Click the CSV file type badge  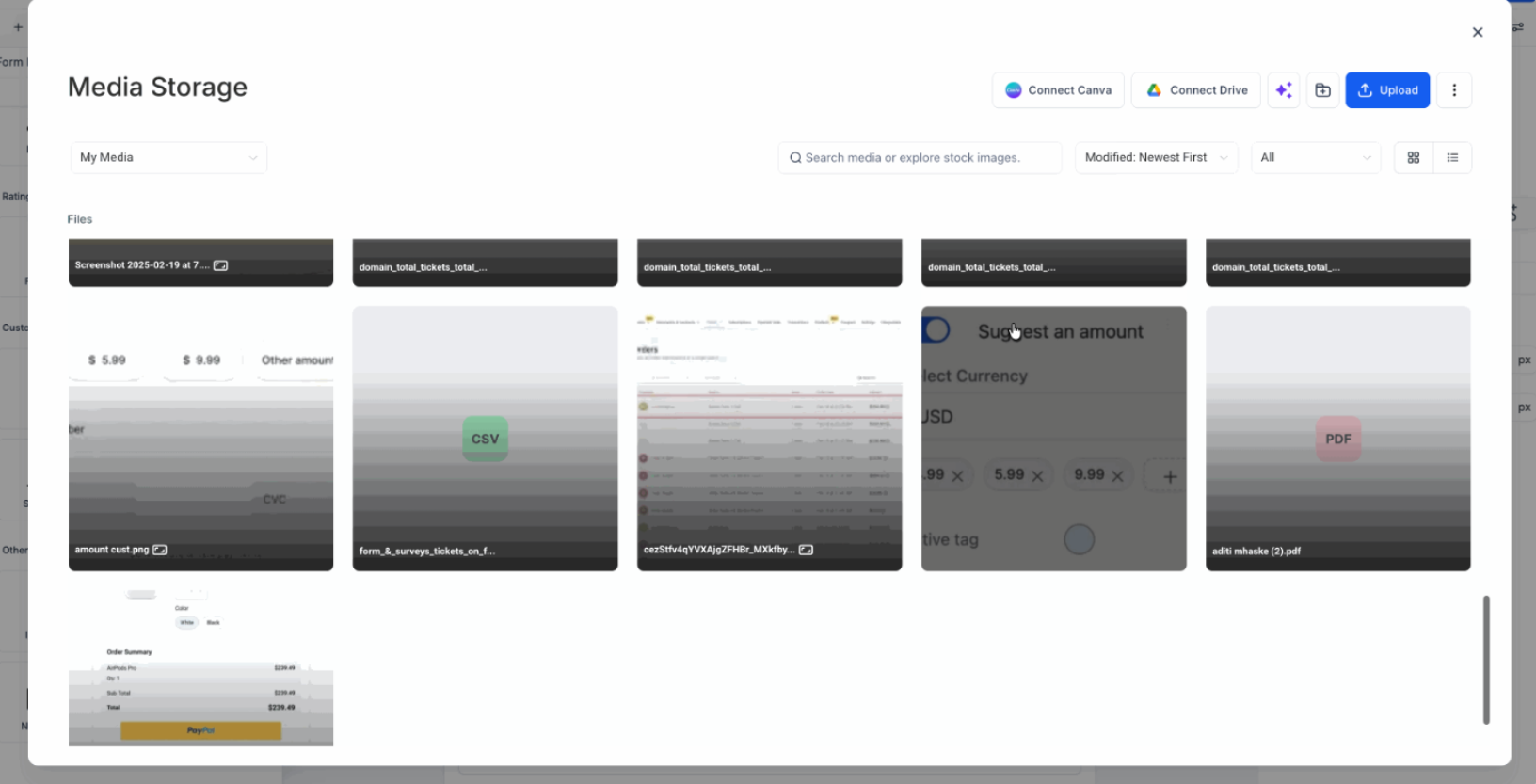[485, 439]
